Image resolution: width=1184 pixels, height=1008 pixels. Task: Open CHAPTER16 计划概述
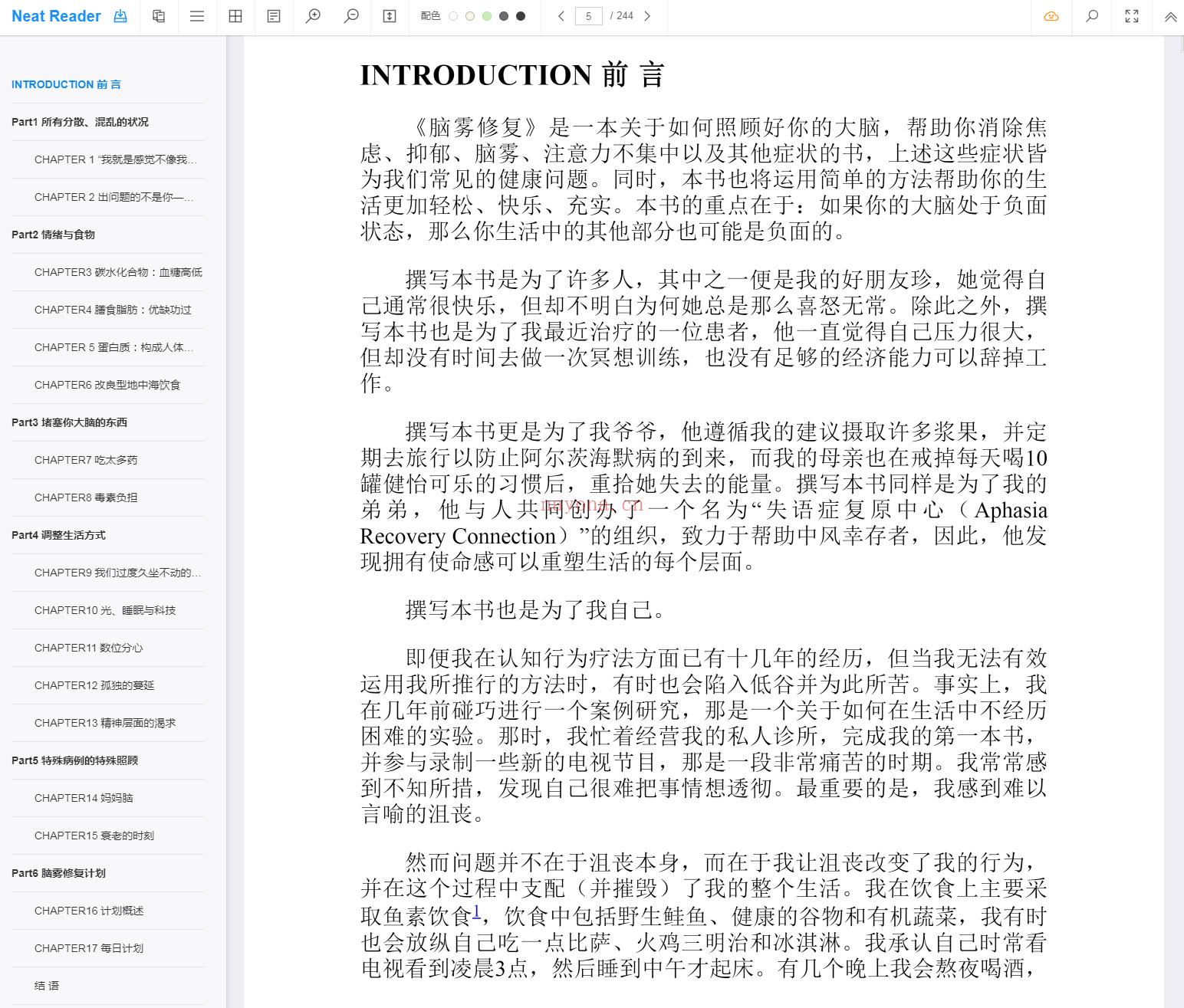pyautogui.click(x=89, y=911)
